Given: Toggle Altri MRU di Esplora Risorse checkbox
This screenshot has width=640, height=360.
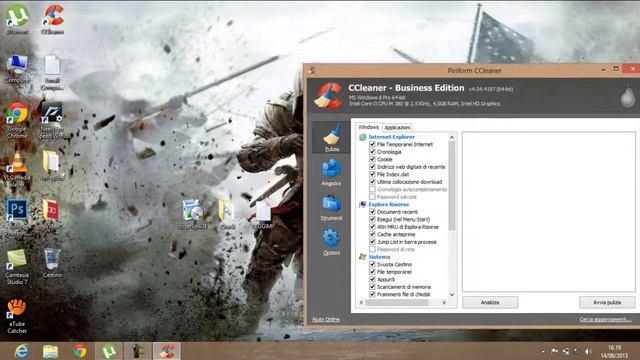Looking at the screenshot, I should 372,227.
